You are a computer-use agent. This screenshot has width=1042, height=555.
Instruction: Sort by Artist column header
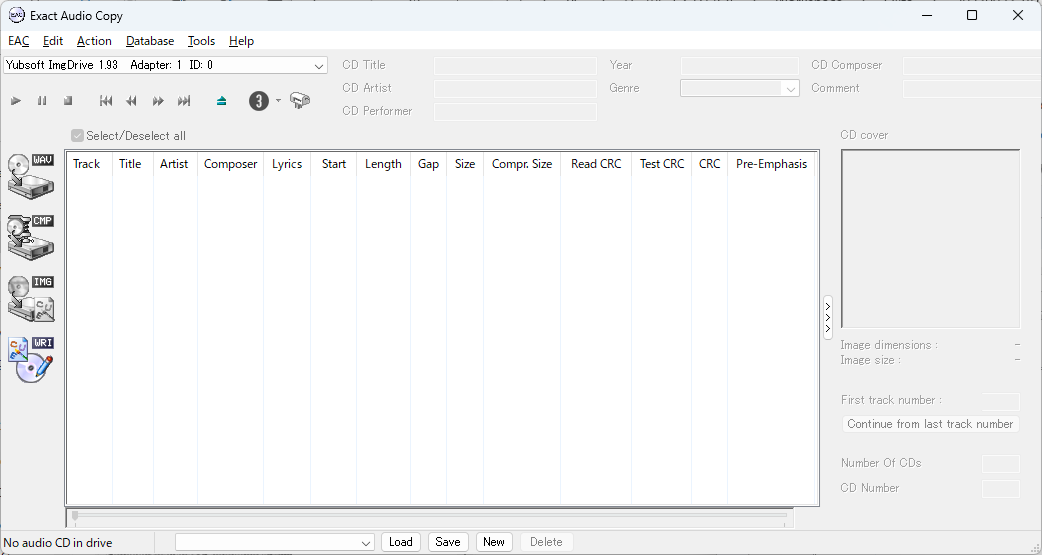click(x=175, y=164)
